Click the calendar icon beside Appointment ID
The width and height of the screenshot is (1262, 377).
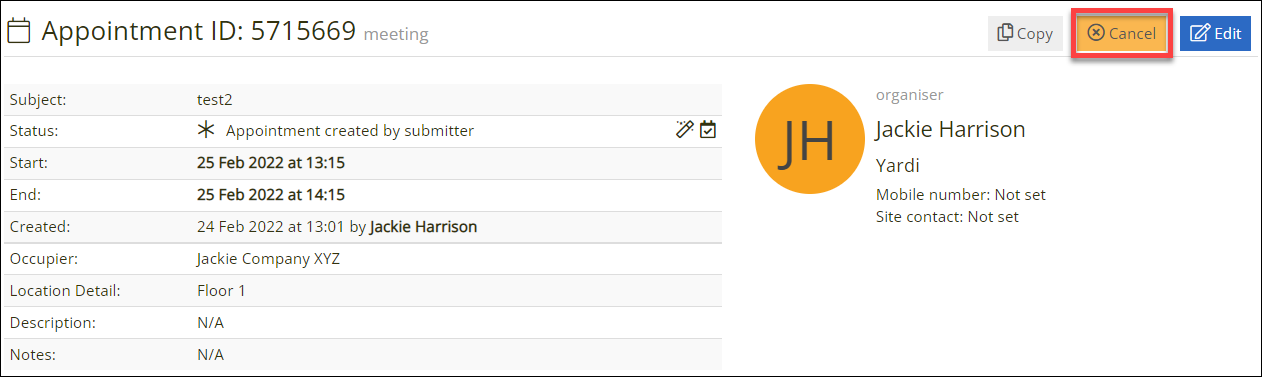tap(19, 31)
